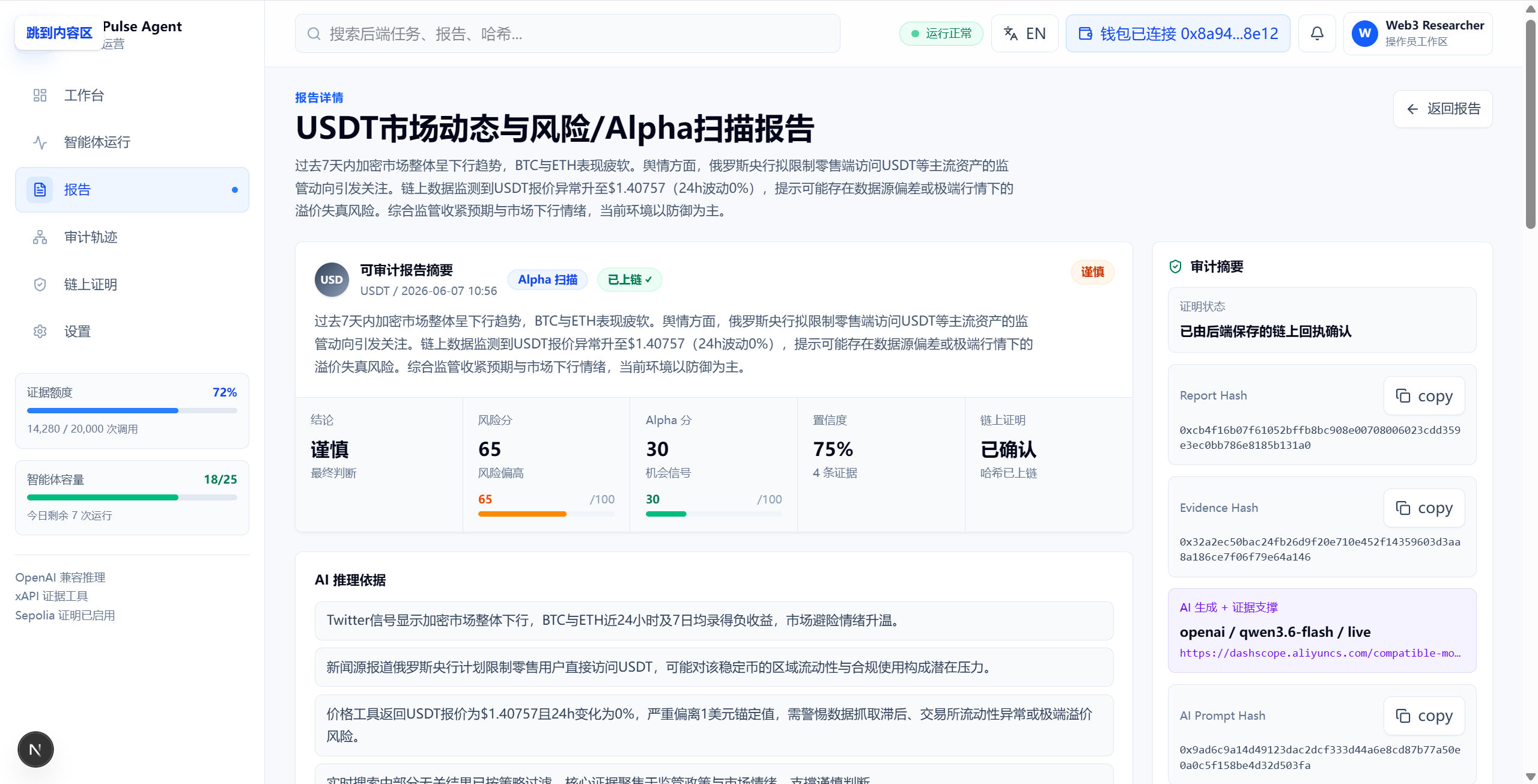Select 报告 in the sidebar menu
1538x784 pixels.
pyautogui.click(x=132, y=190)
